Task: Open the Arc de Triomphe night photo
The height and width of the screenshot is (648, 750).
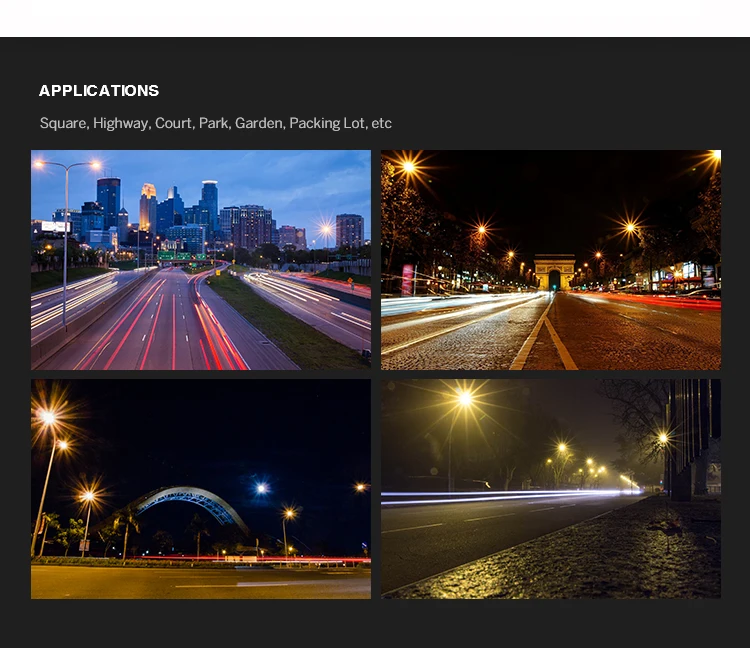Action: [550, 260]
